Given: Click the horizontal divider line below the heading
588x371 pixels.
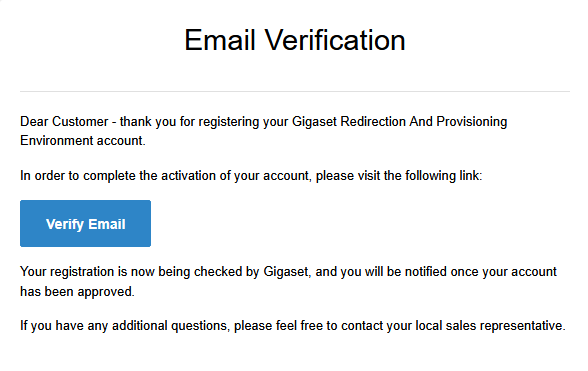Looking at the screenshot, I should [x=295, y=91].
